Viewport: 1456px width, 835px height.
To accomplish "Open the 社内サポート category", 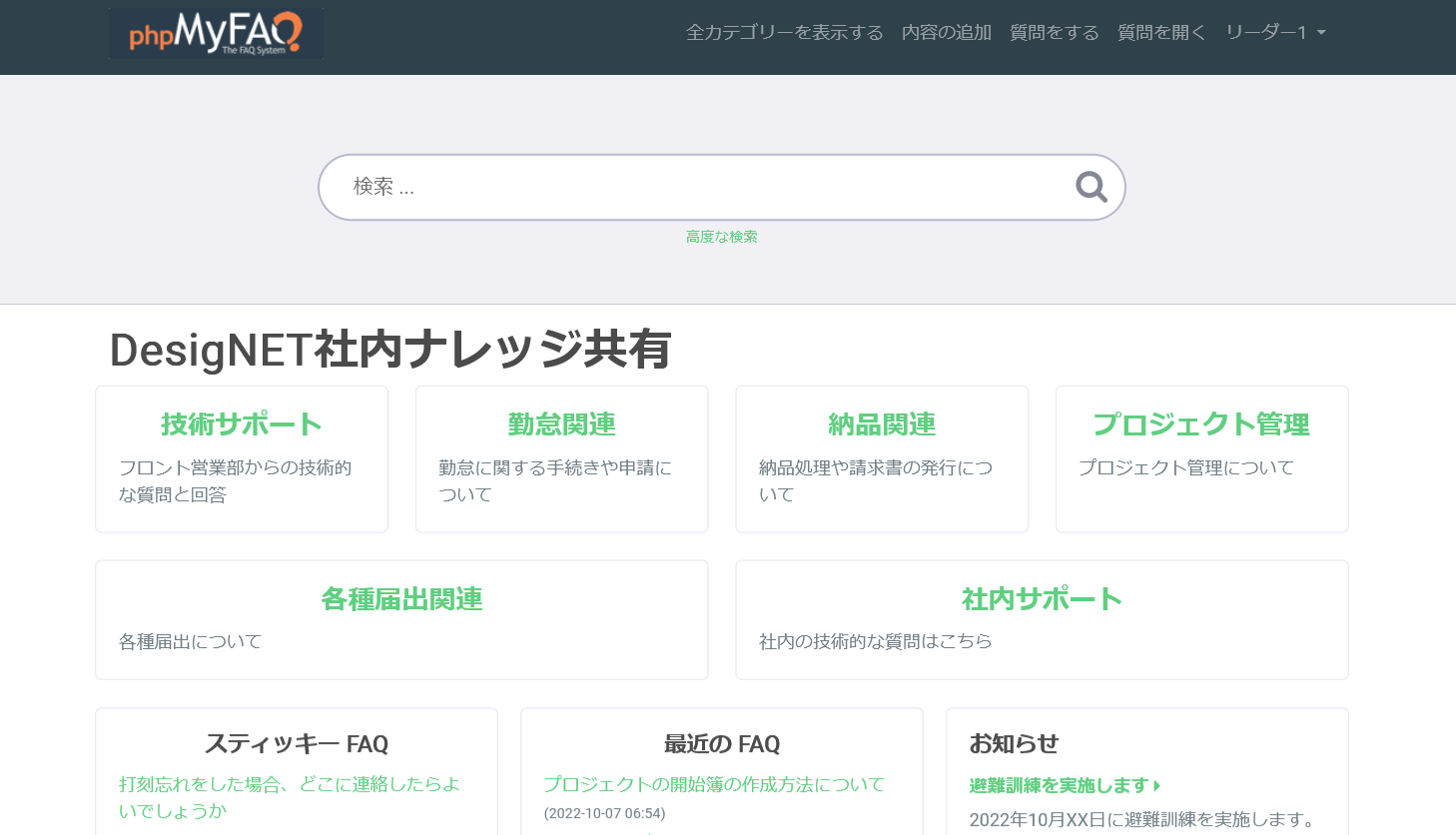I will click(1042, 599).
